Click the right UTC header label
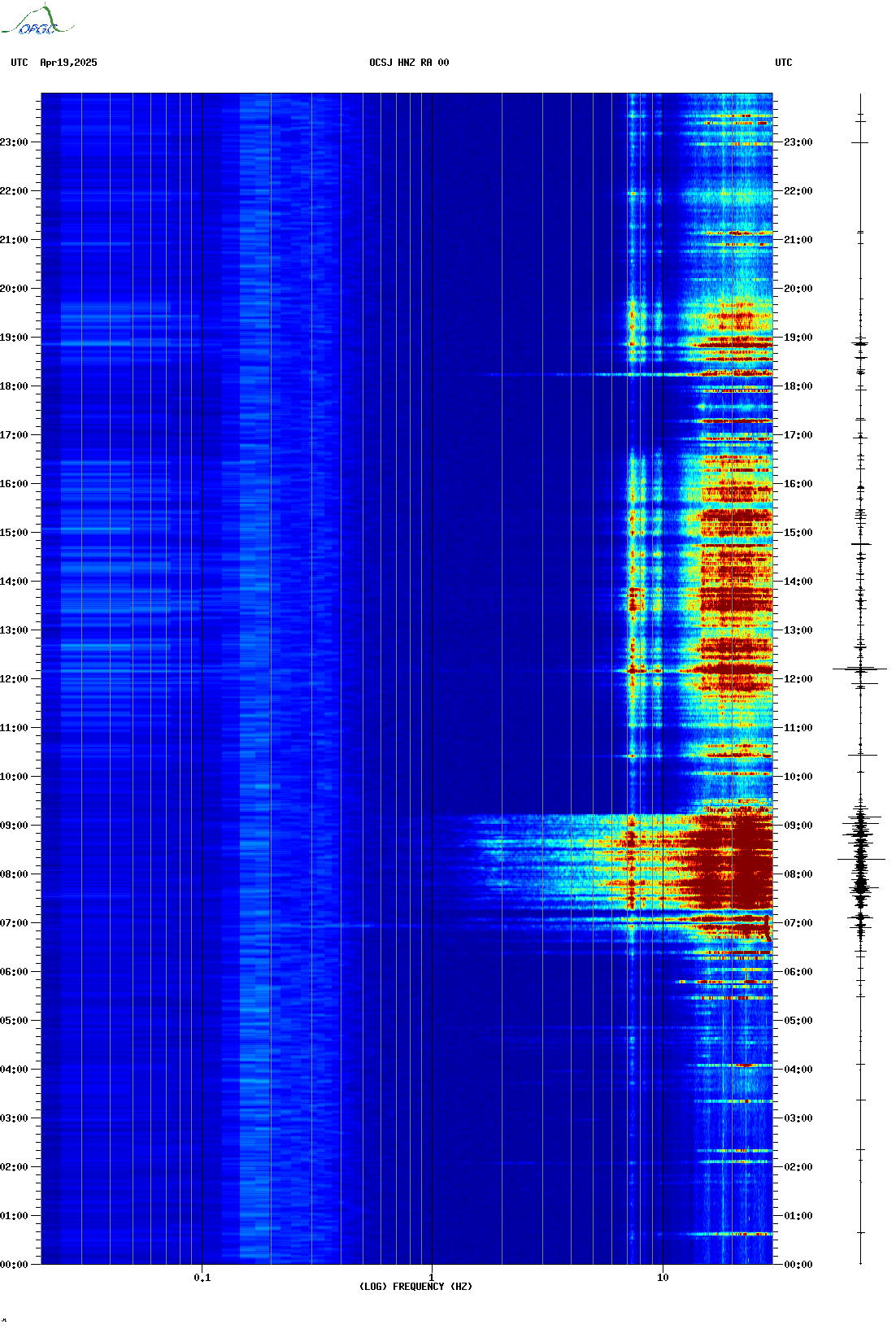The width and height of the screenshot is (896, 1329). point(784,63)
